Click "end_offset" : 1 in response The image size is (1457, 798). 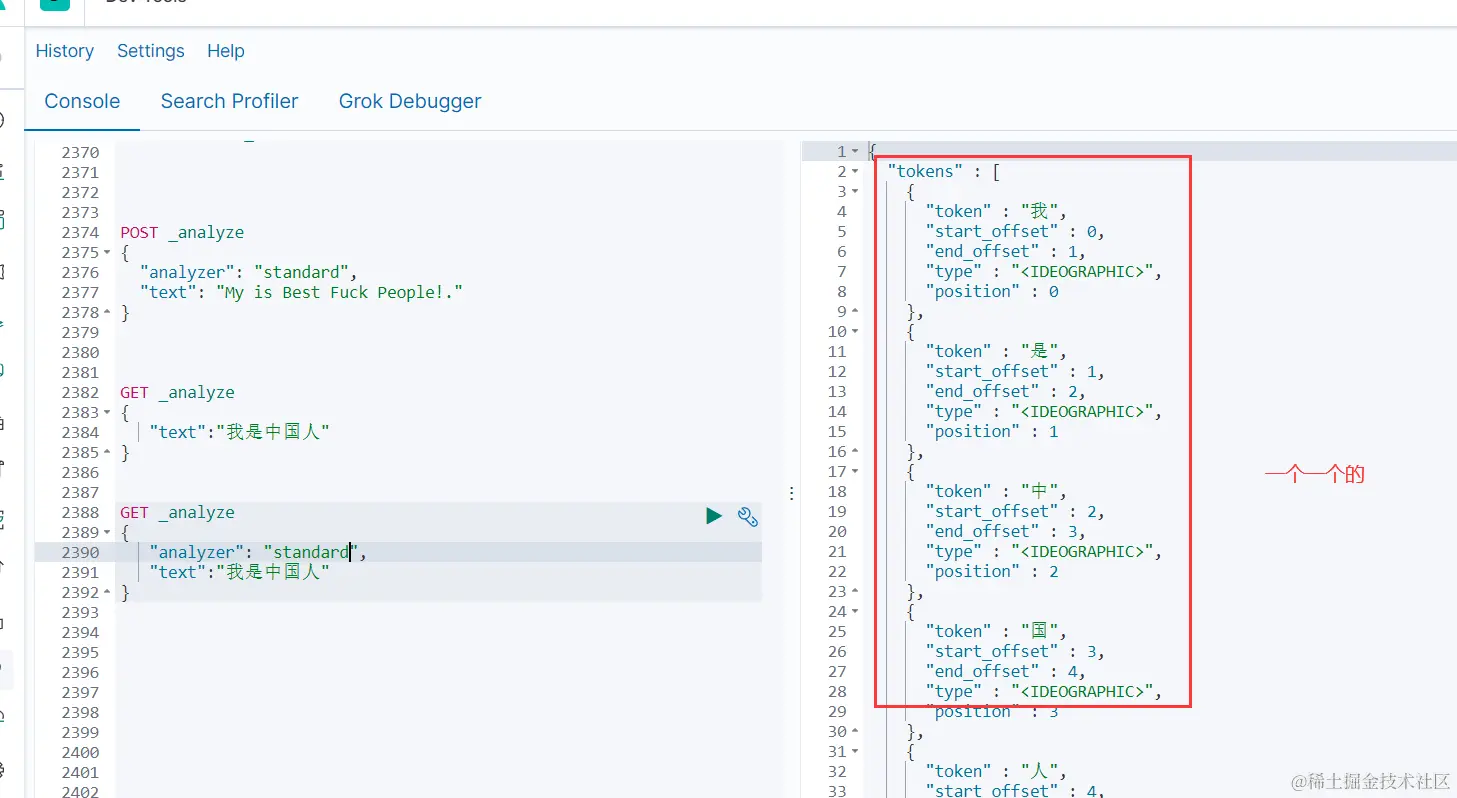pyautogui.click(x=1005, y=252)
